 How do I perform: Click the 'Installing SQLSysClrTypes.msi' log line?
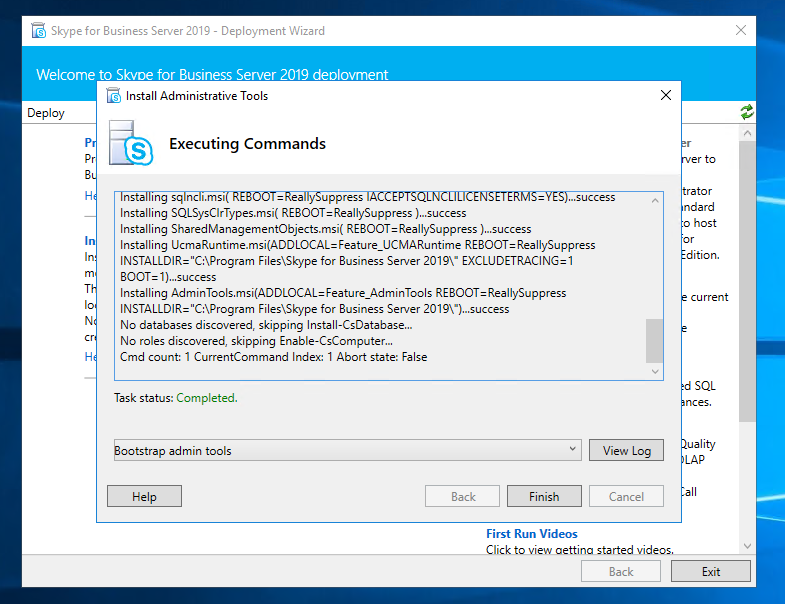tap(293, 213)
